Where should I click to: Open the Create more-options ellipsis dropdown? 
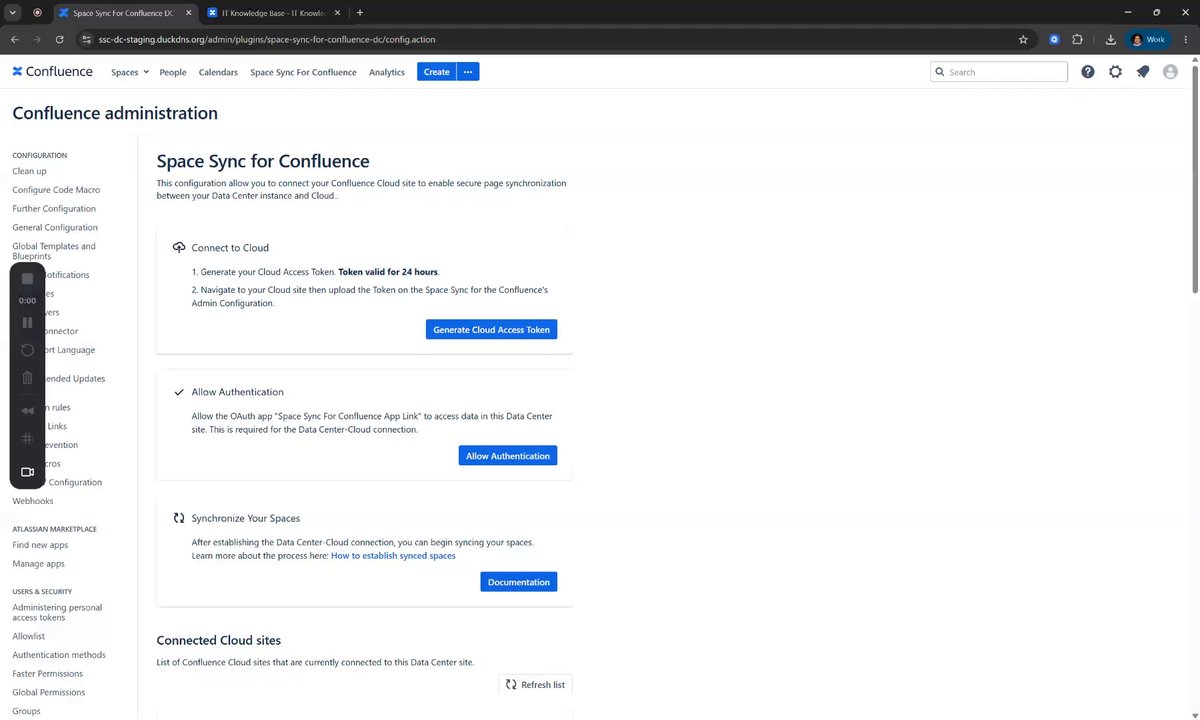click(x=468, y=72)
